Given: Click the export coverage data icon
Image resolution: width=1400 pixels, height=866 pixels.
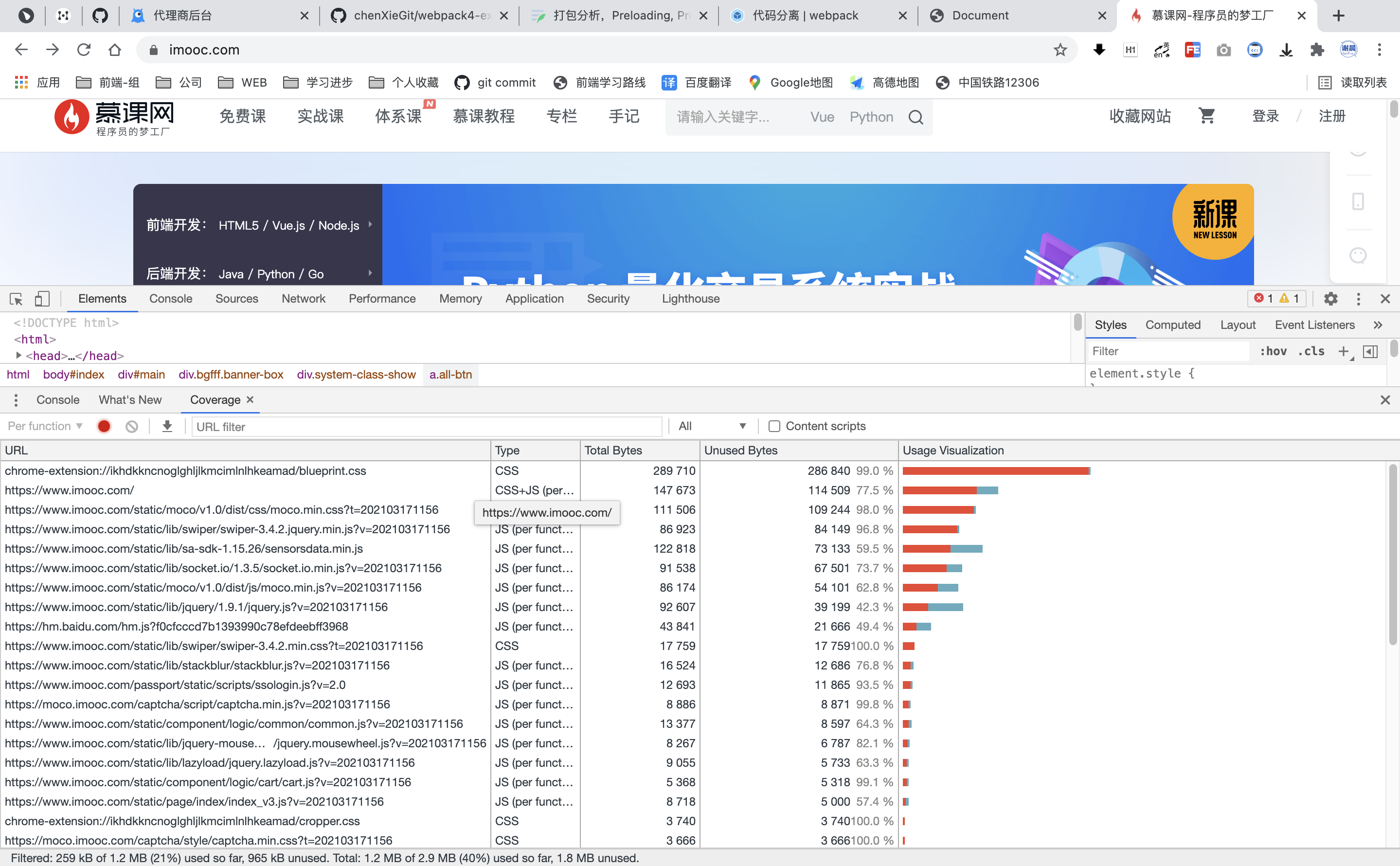Looking at the screenshot, I should click(167, 427).
